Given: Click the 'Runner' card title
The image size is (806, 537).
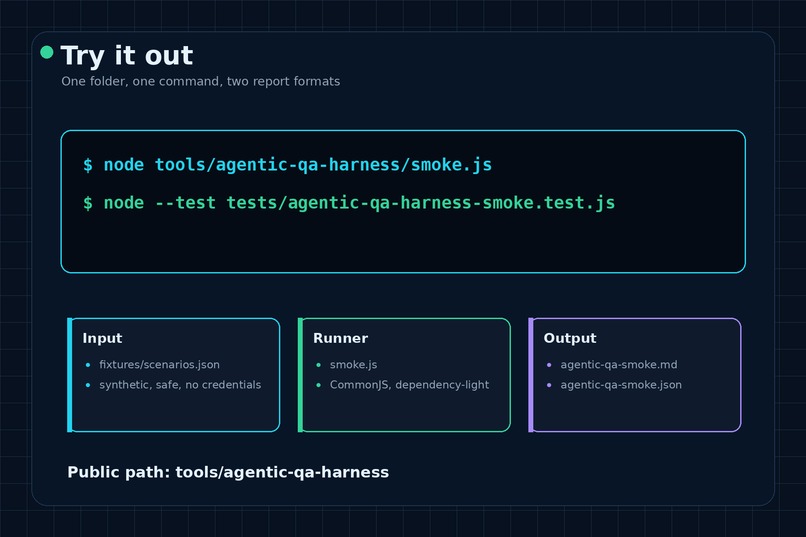Looking at the screenshot, I should point(340,338).
